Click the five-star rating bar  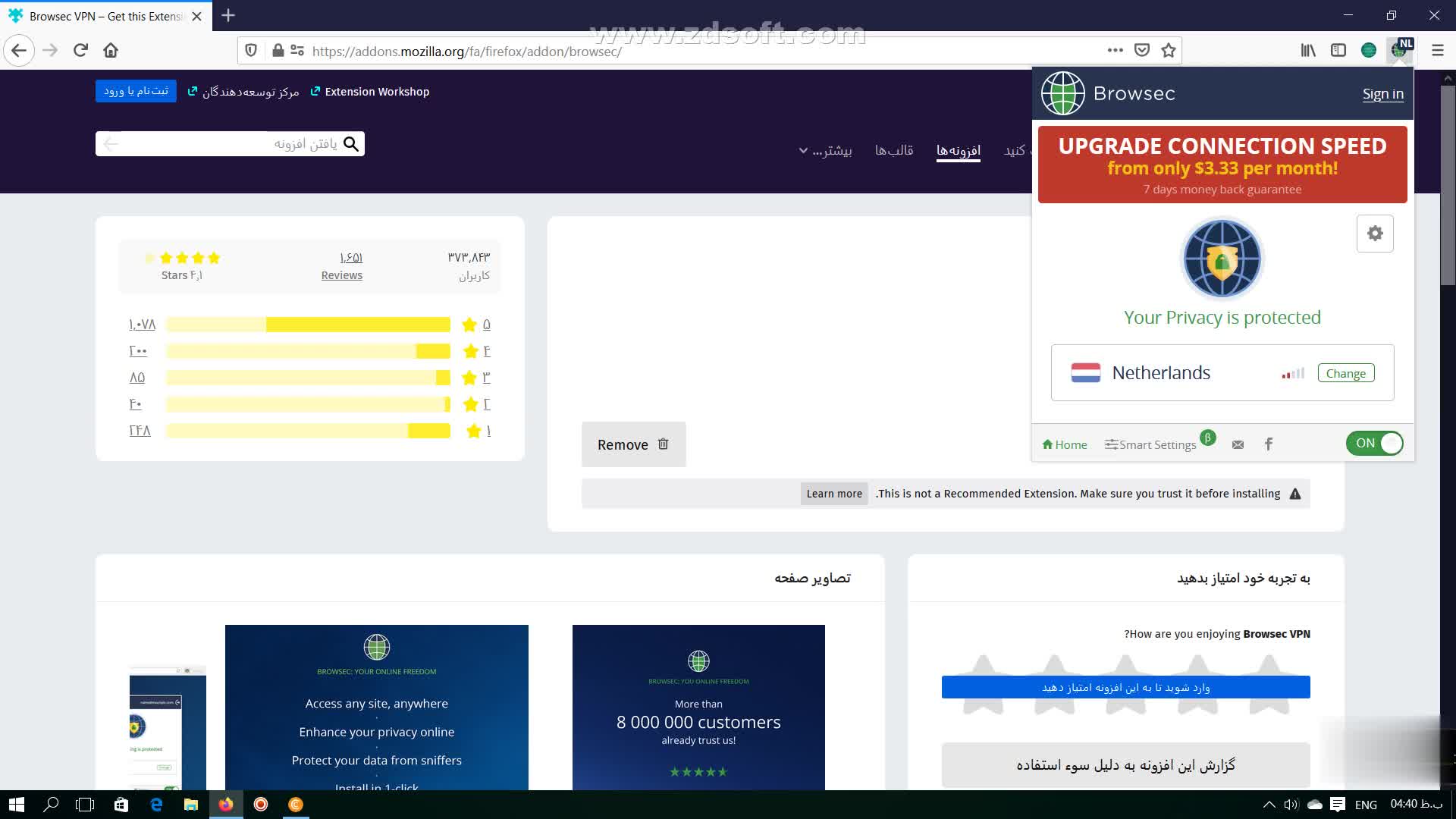[x=308, y=325]
